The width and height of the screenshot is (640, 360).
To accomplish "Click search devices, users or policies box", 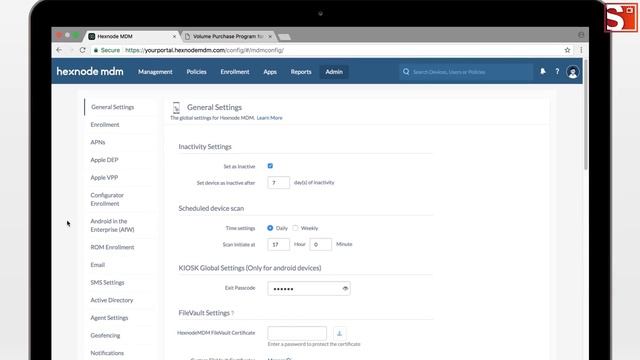I will (x=466, y=72).
